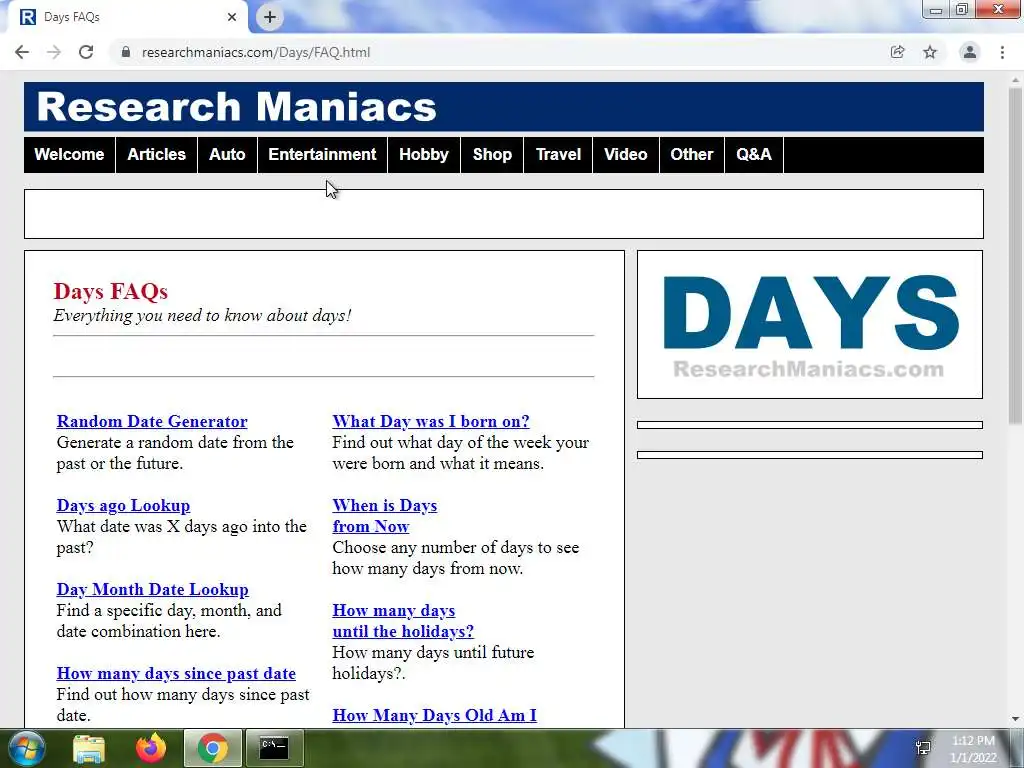View site security lock icon
Viewport: 1024px width, 768px height.
(125, 52)
